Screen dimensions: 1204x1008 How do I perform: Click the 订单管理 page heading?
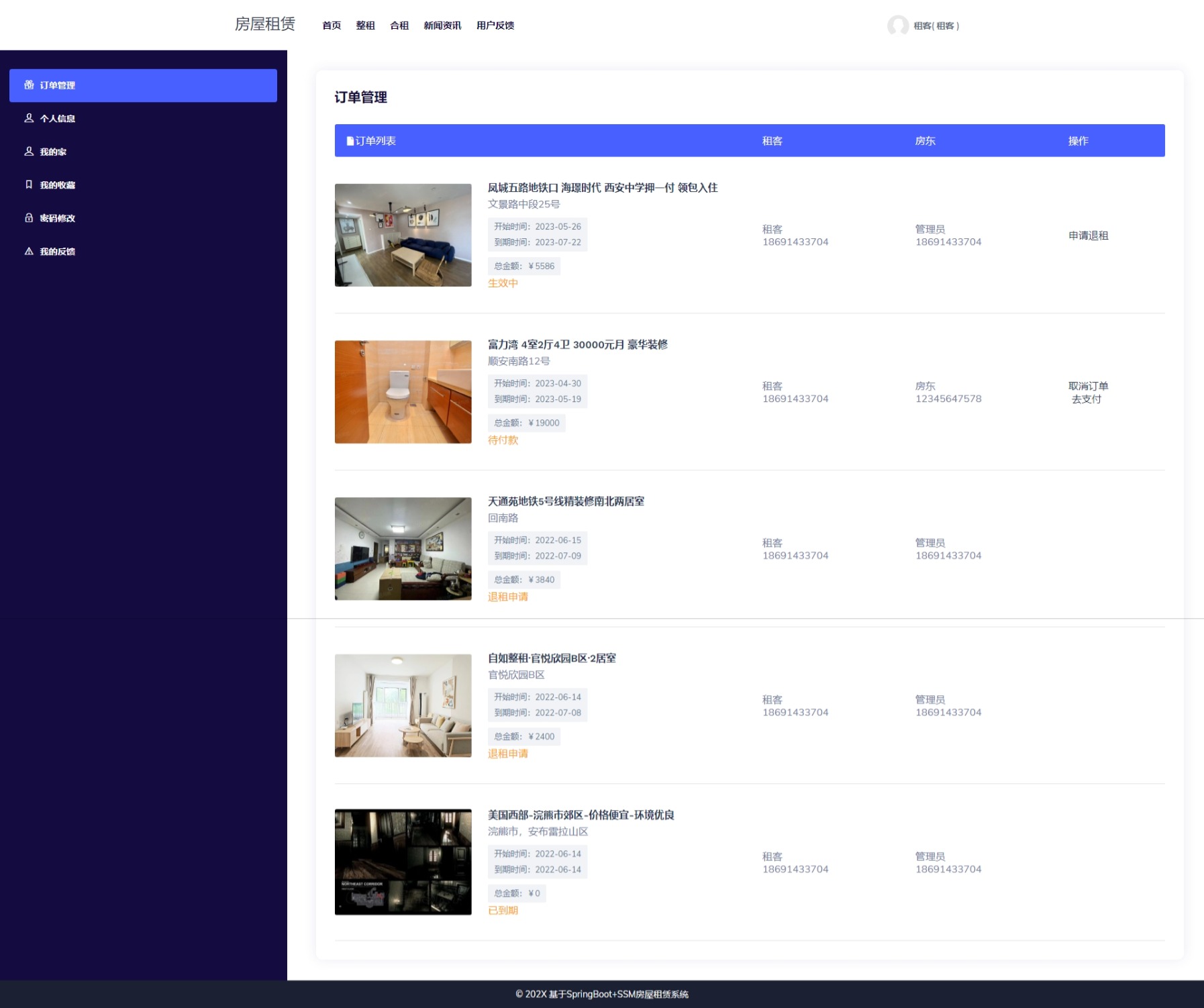[x=361, y=97]
